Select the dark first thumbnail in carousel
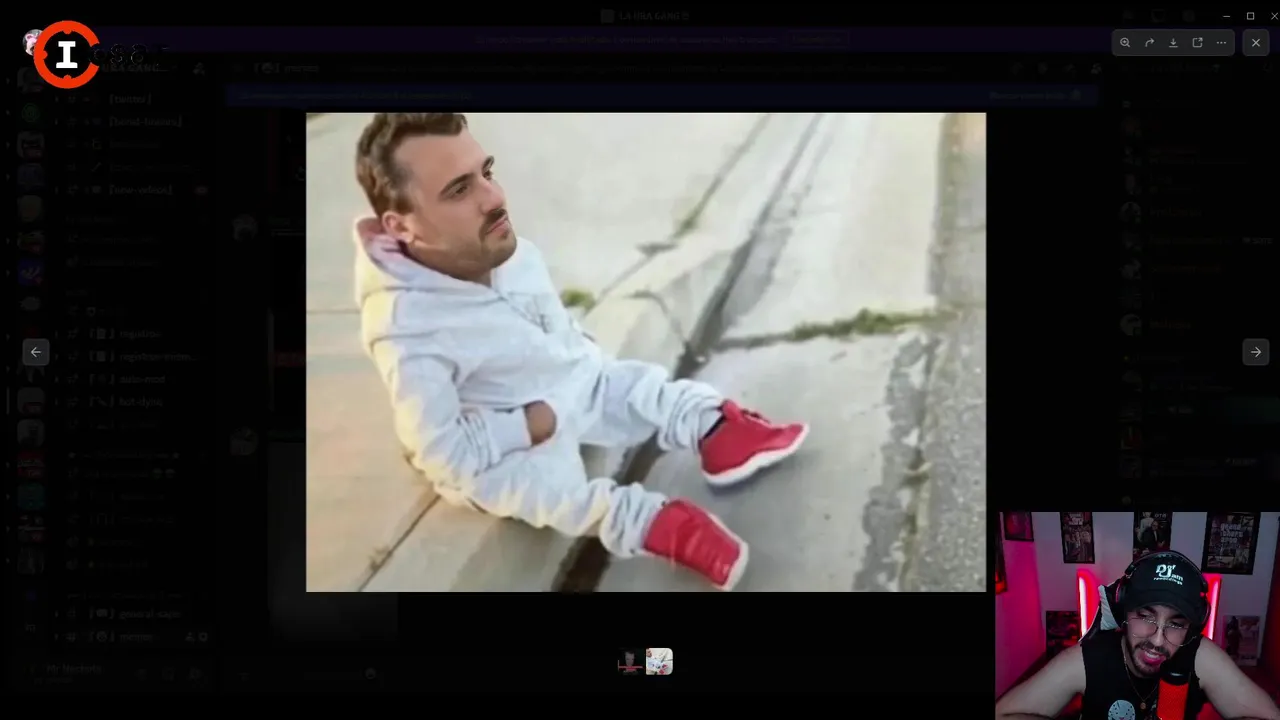The image size is (1280, 720). pos(630,662)
